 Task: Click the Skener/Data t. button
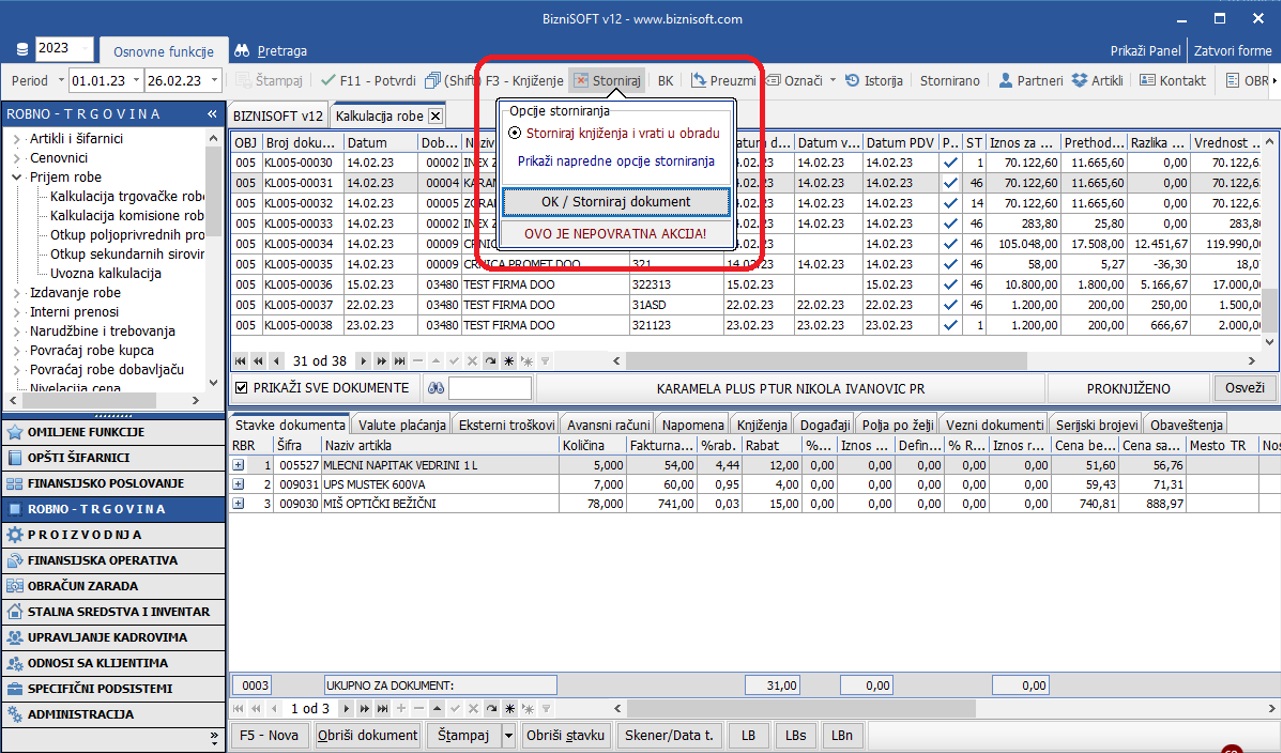click(669, 736)
